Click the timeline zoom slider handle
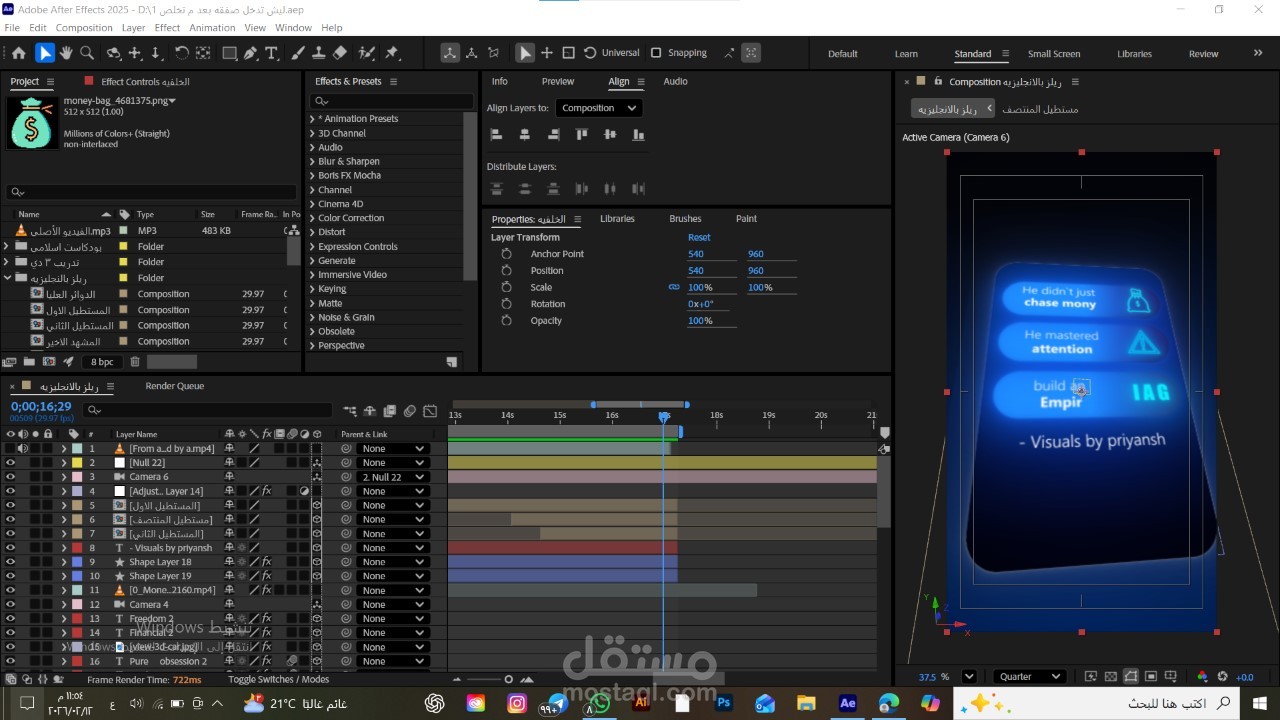The height and width of the screenshot is (720, 1280). tap(508, 679)
